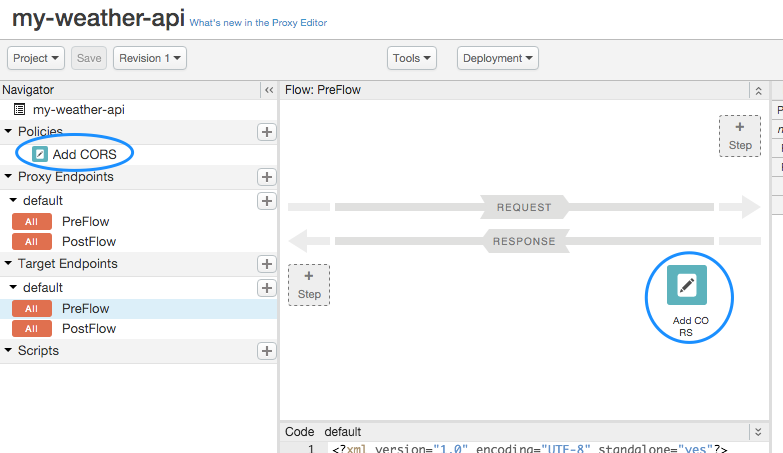783x453 pixels.
Task: Expand the Scripts section in Navigator
Action: click(x=9, y=351)
